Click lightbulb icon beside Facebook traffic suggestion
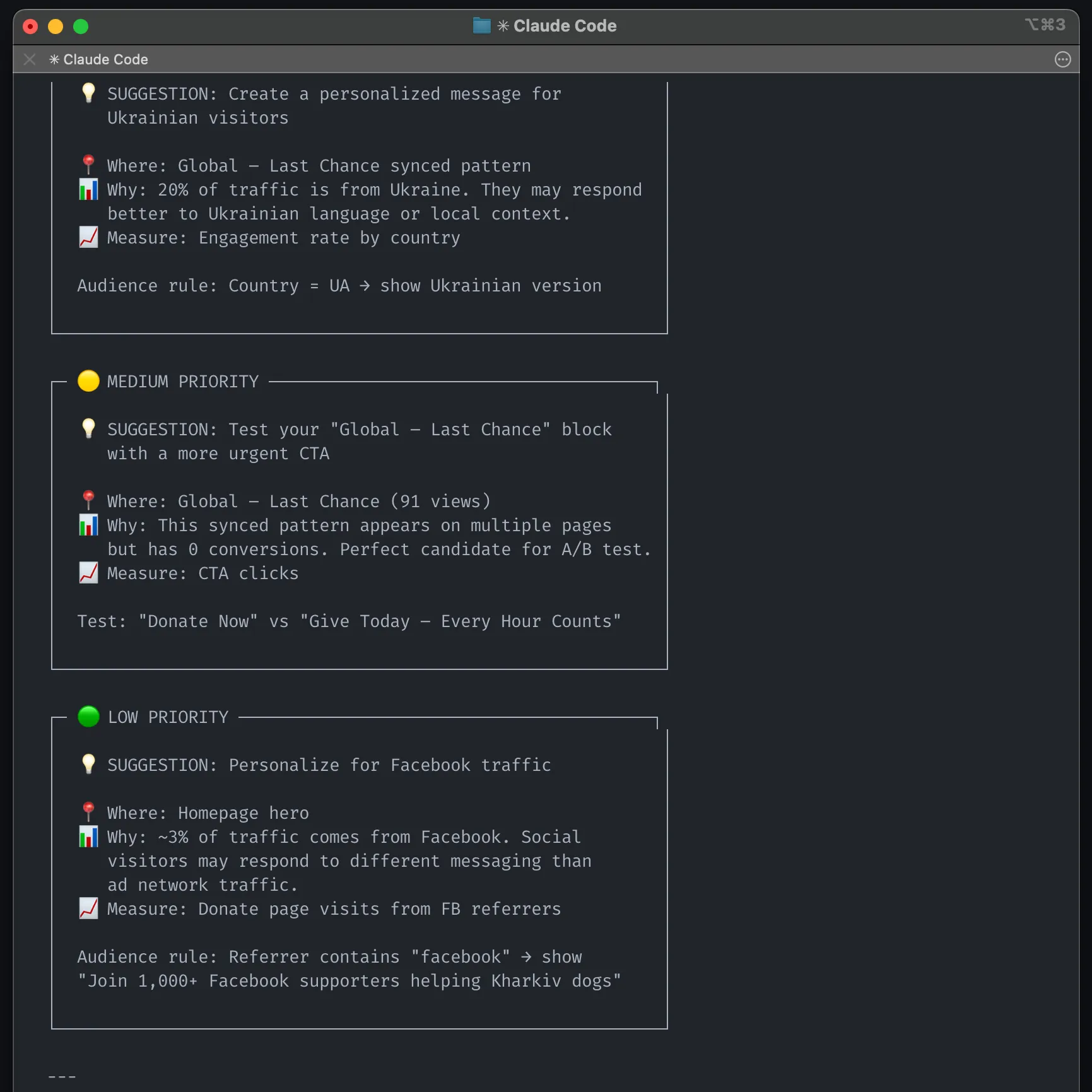 (88, 765)
